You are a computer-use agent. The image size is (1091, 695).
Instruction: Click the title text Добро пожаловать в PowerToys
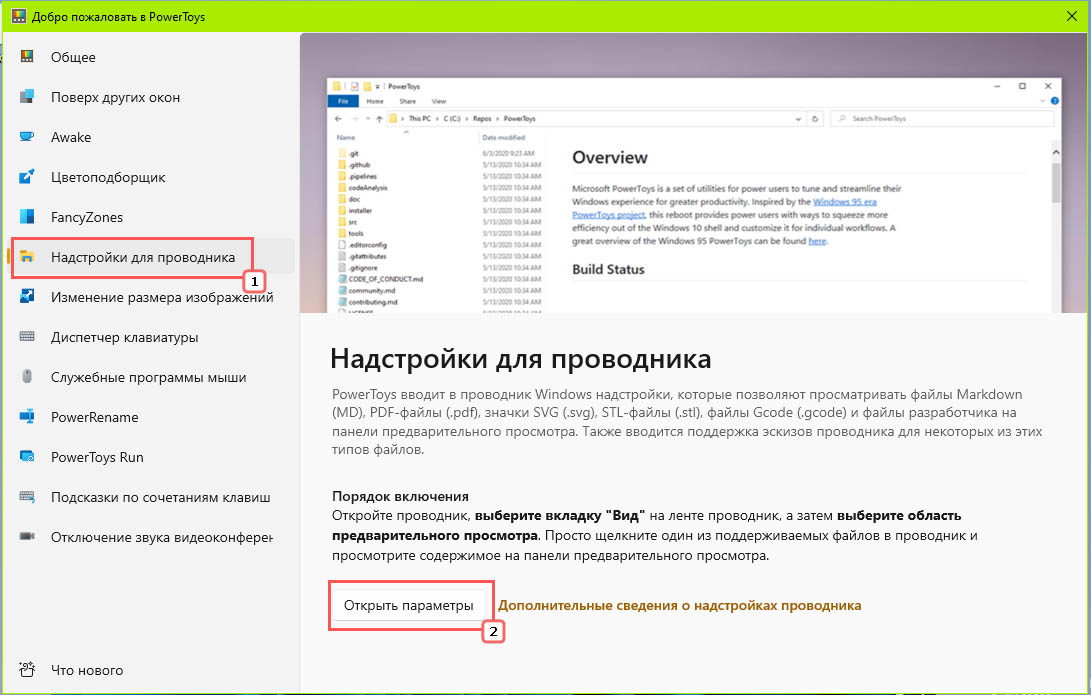point(118,17)
